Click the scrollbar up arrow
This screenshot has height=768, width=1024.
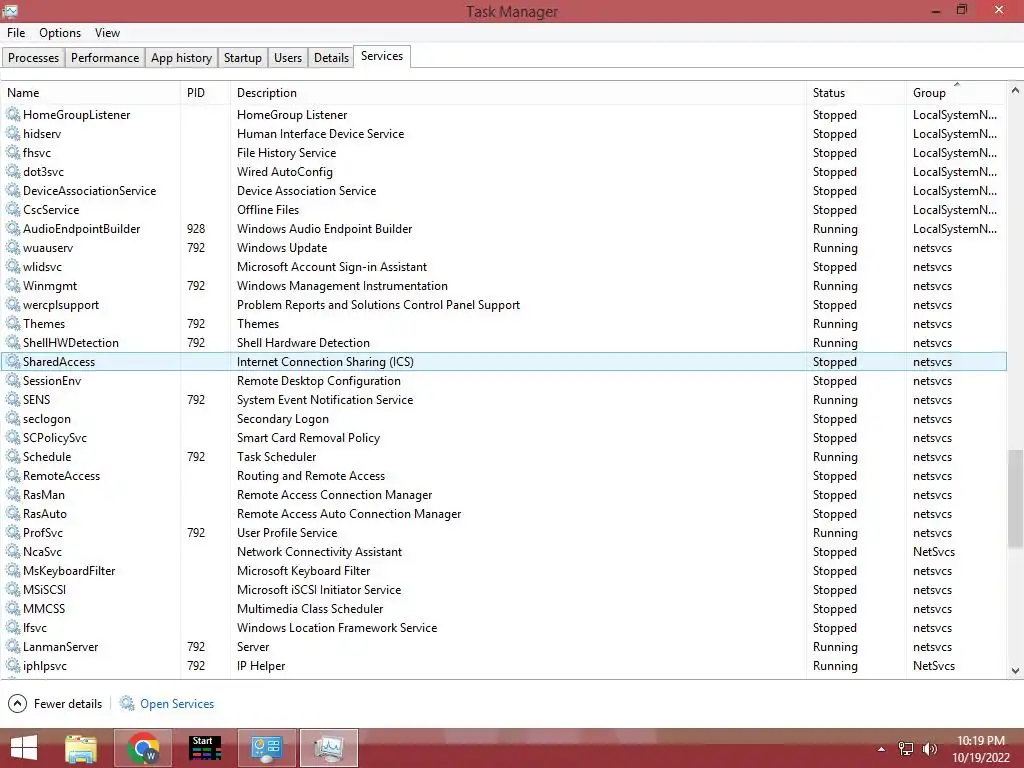point(1016,90)
